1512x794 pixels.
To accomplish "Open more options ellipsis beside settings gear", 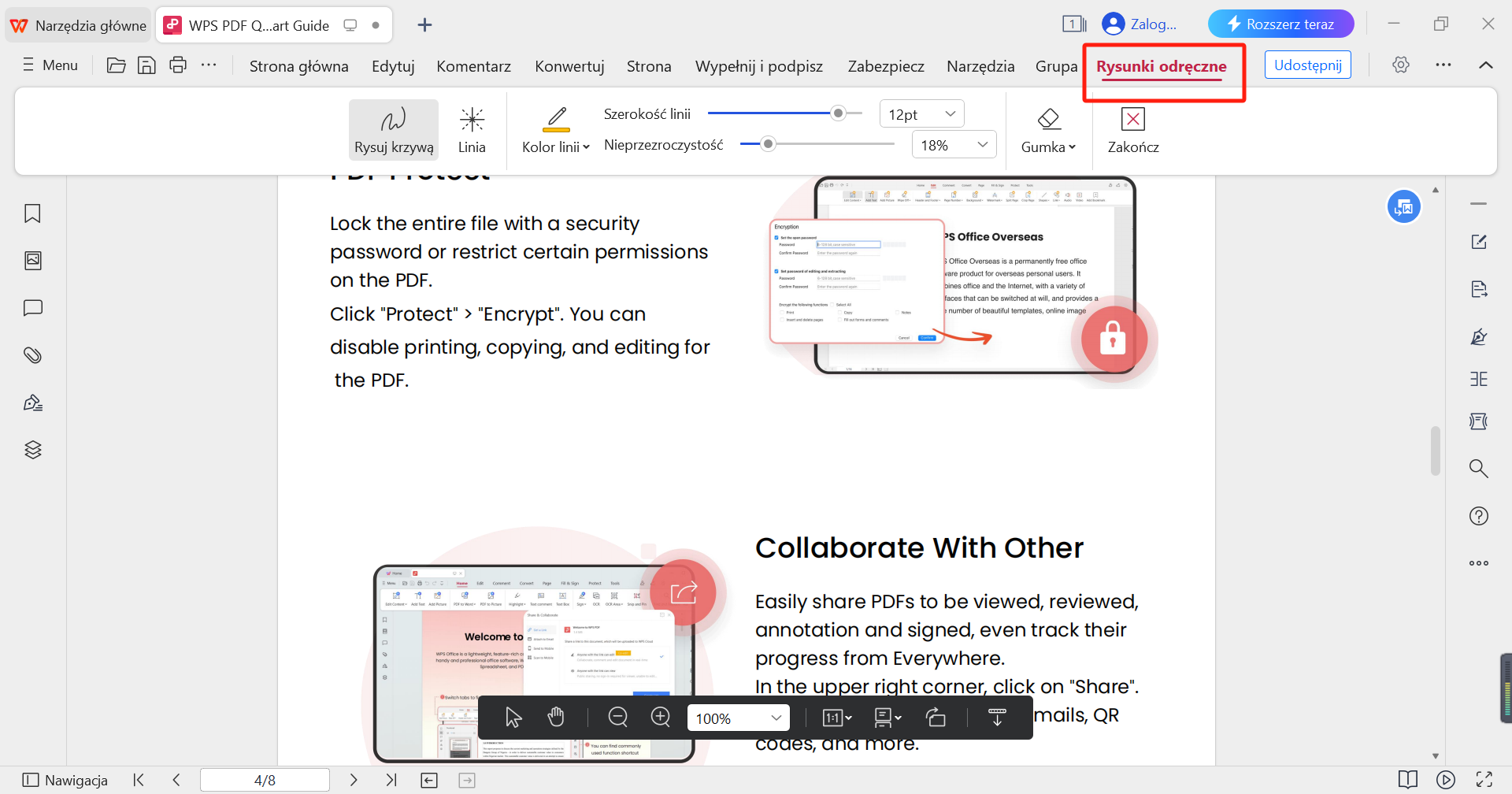I will click(x=1443, y=65).
